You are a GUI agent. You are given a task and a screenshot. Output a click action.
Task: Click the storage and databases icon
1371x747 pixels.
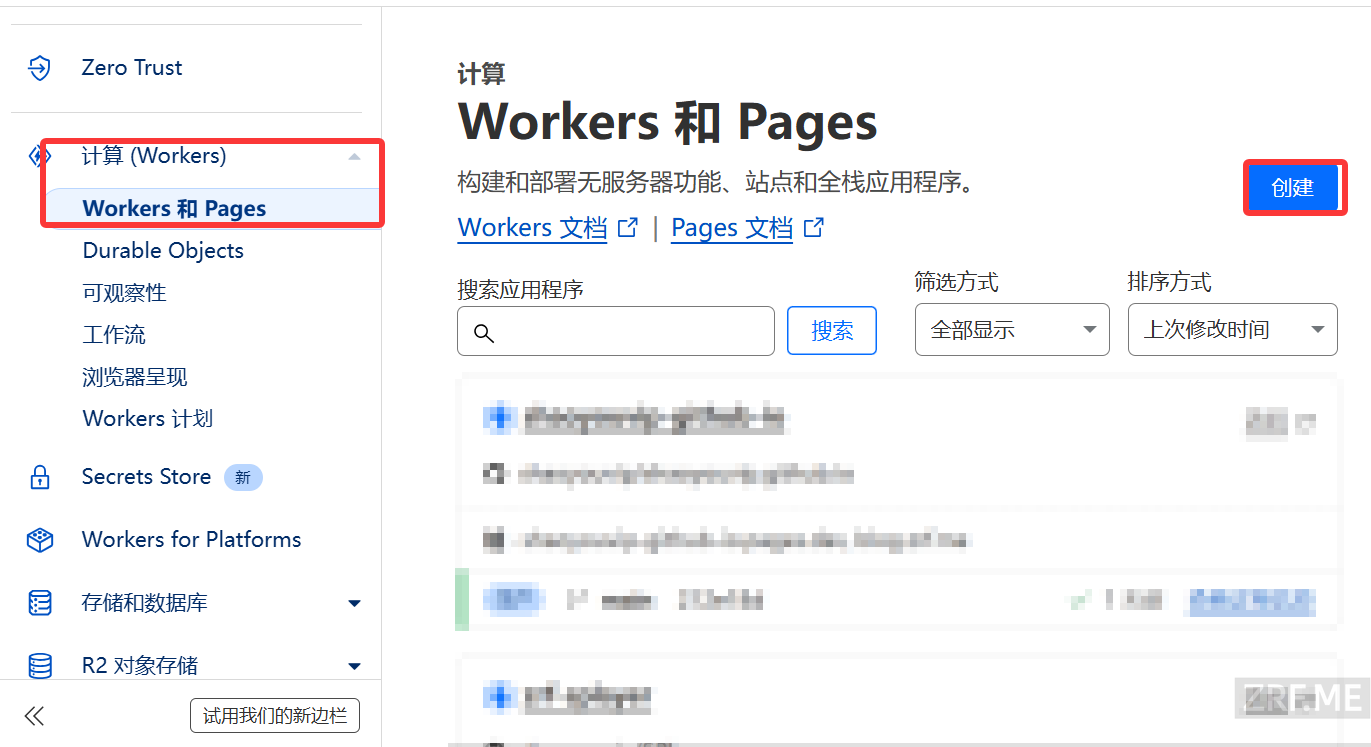[x=39, y=603]
